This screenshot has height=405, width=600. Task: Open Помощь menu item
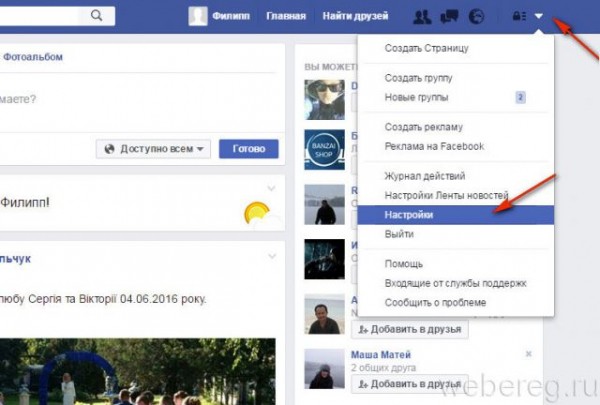[456, 264]
